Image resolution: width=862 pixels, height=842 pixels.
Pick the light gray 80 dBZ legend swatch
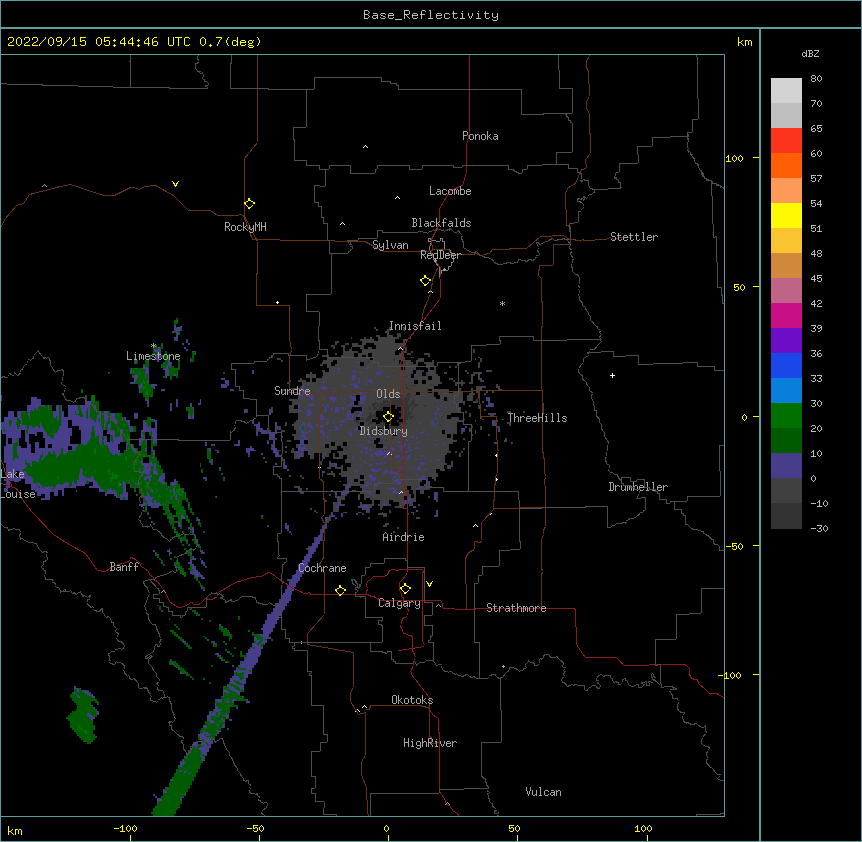[786, 91]
